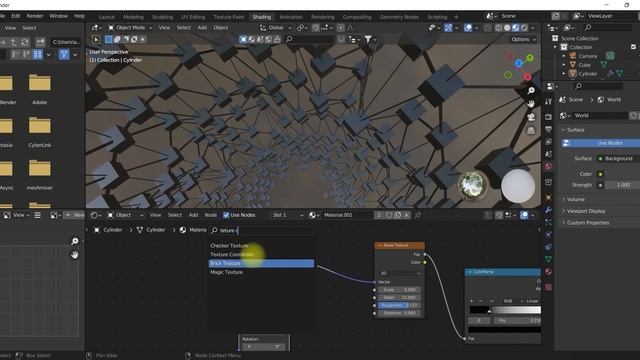This screenshot has width=640, height=360.
Task: Click the HDRI preview sphere in the viewport
Action: click(473, 185)
